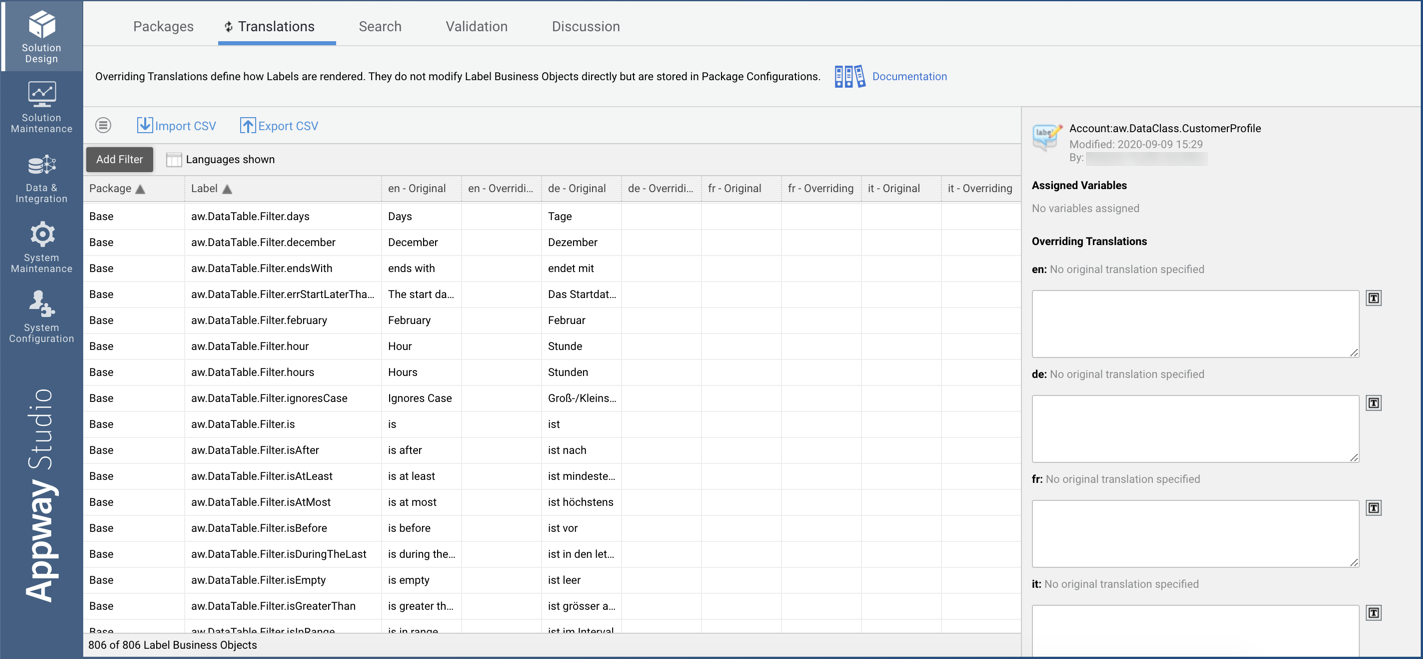Select row aw.DataTable.Filter.isDuringTheLast
This screenshot has width=1423, height=659.
(x=552, y=554)
